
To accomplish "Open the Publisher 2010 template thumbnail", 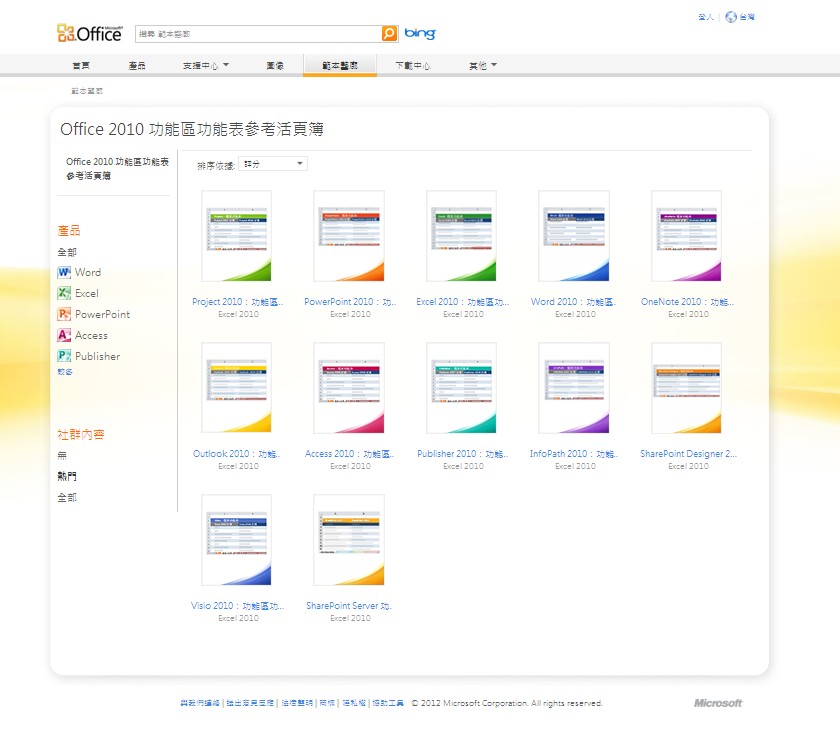I will [x=461, y=388].
